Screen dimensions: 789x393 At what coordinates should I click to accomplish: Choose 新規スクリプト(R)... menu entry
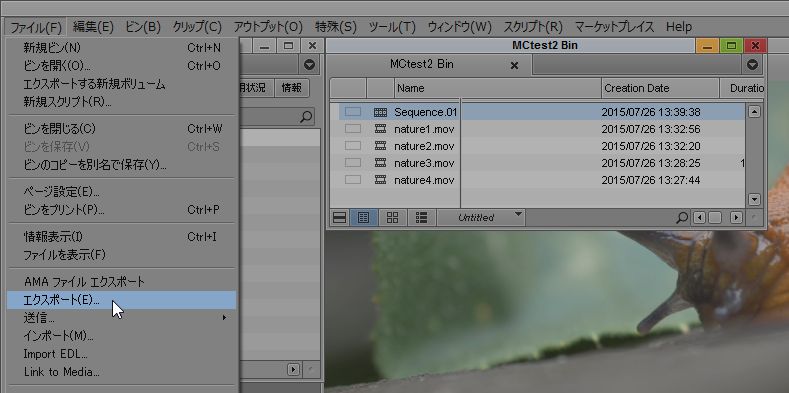tap(122, 102)
